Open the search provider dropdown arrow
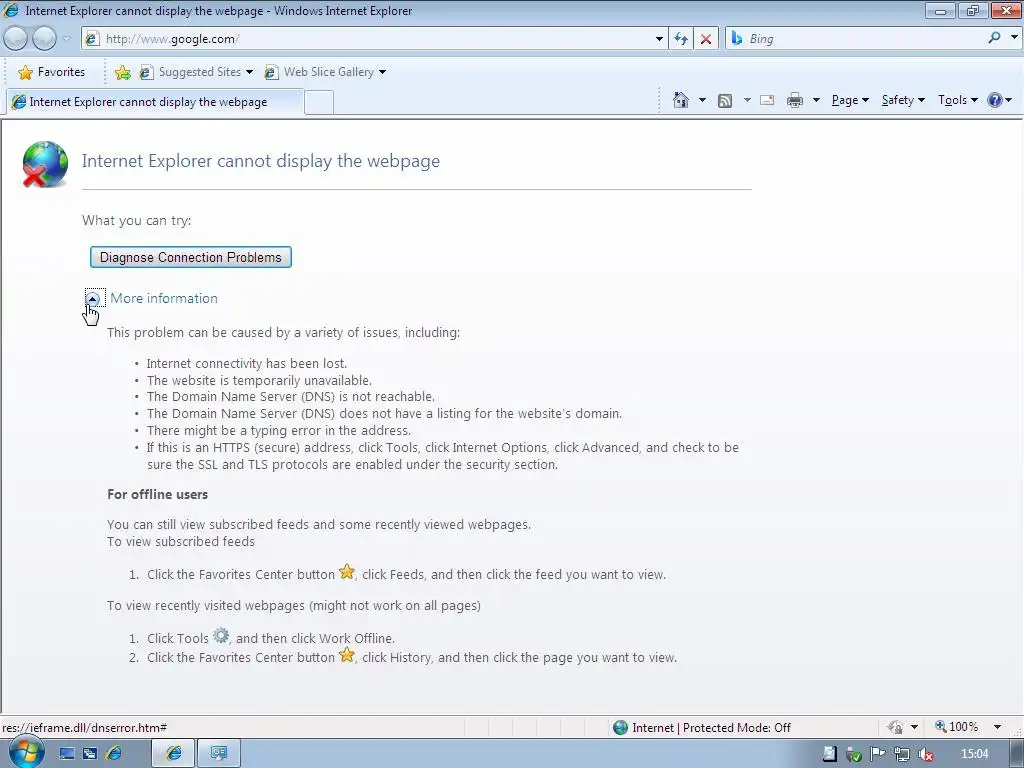The width and height of the screenshot is (1024, 768). tap(1014, 37)
